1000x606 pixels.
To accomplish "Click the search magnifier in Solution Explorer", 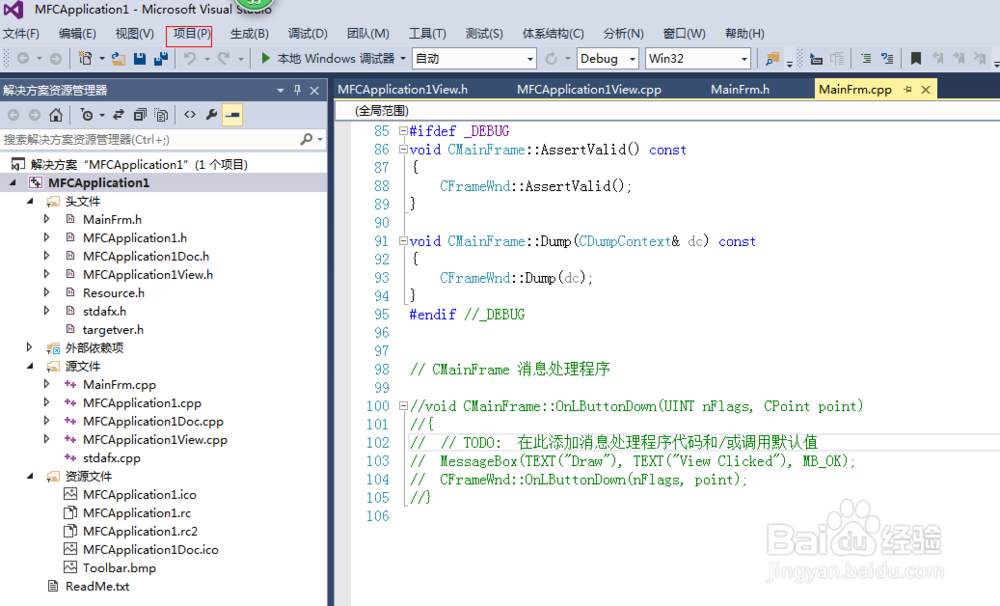I will [x=307, y=139].
